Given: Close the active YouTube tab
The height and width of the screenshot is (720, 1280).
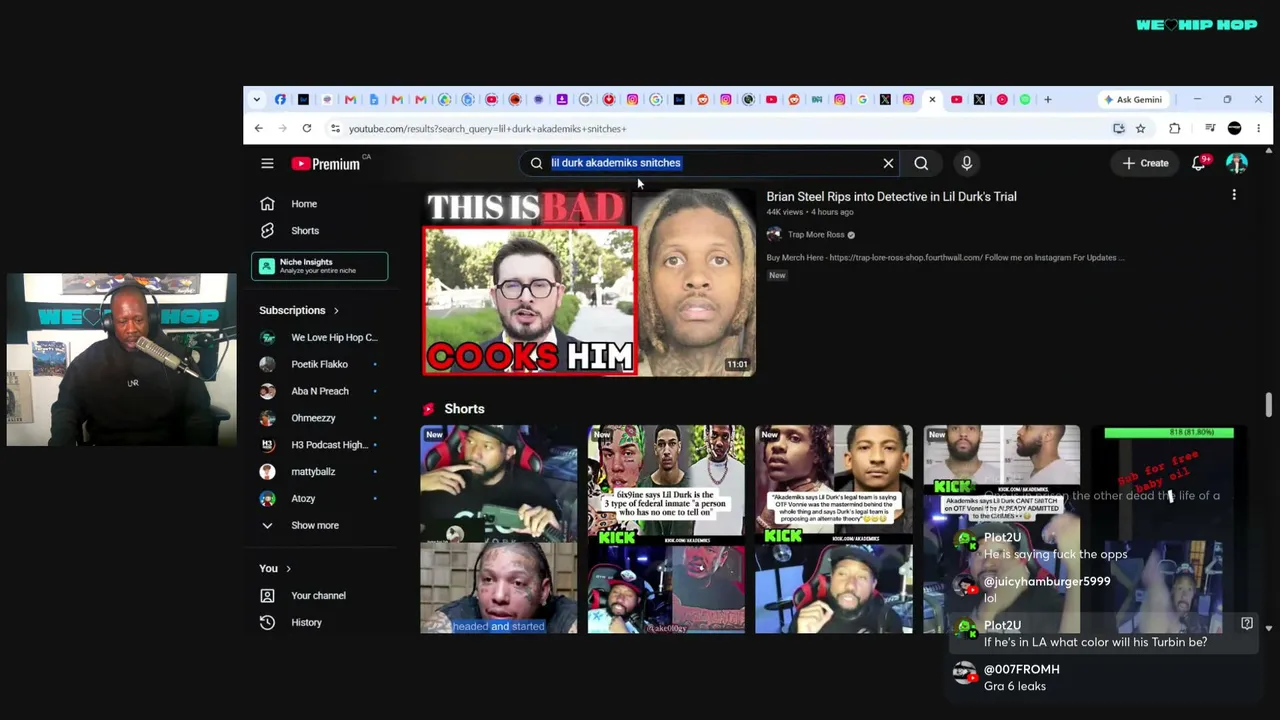Looking at the screenshot, I should click(x=932, y=99).
